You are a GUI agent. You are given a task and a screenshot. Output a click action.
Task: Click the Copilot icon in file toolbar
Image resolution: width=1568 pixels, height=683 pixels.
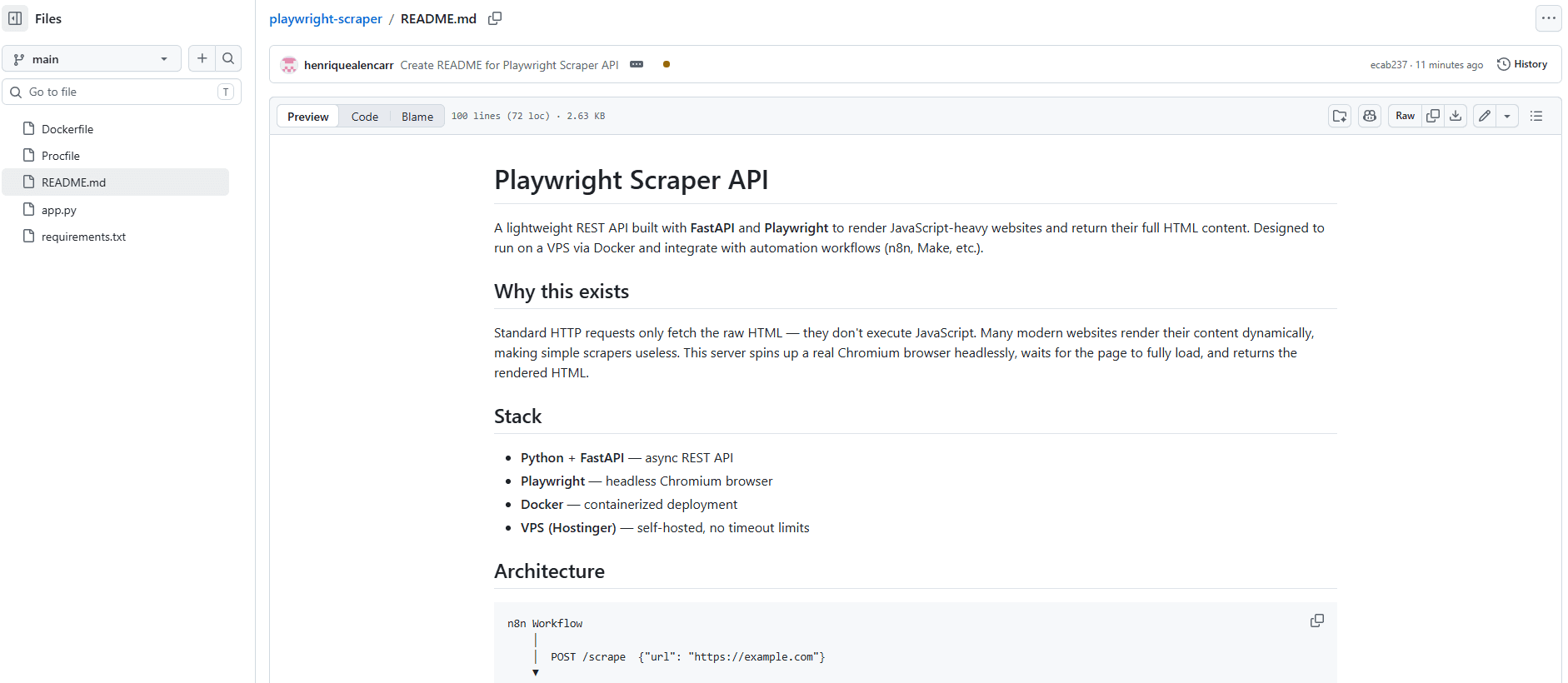click(1370, 116)
